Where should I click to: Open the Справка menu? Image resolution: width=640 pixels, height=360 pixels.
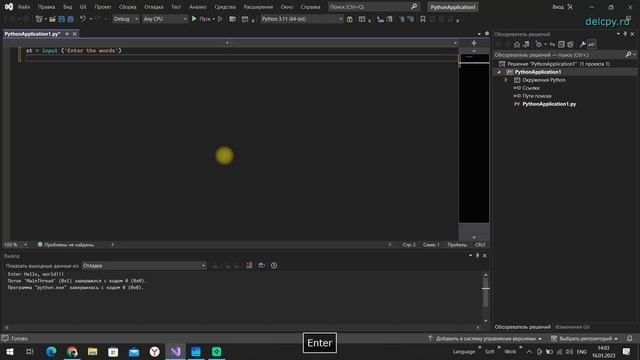click(x=310, y=7)
